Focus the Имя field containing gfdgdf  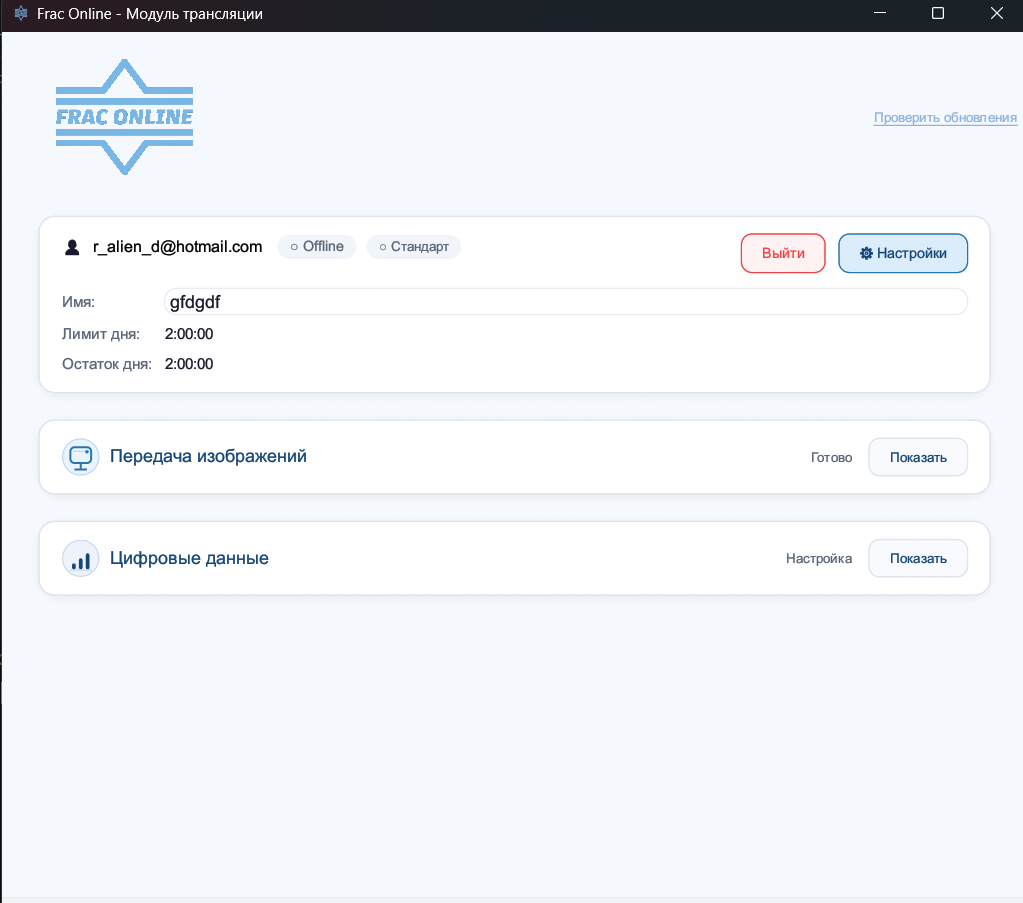pos(565,302)
